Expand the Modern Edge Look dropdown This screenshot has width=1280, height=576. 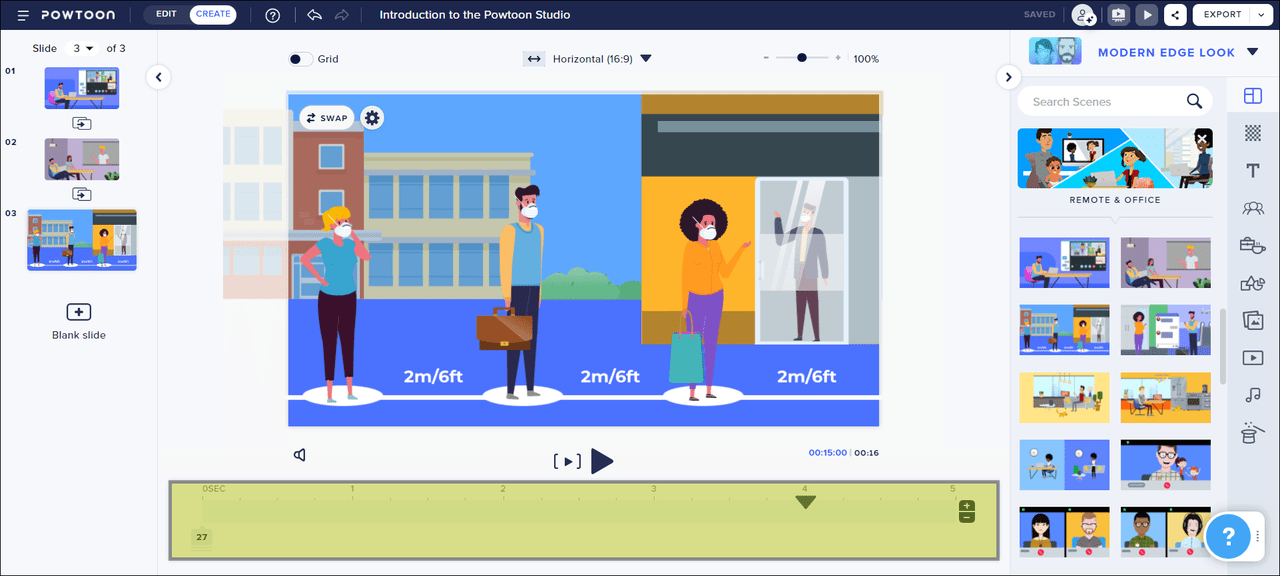coord(1253,52)
